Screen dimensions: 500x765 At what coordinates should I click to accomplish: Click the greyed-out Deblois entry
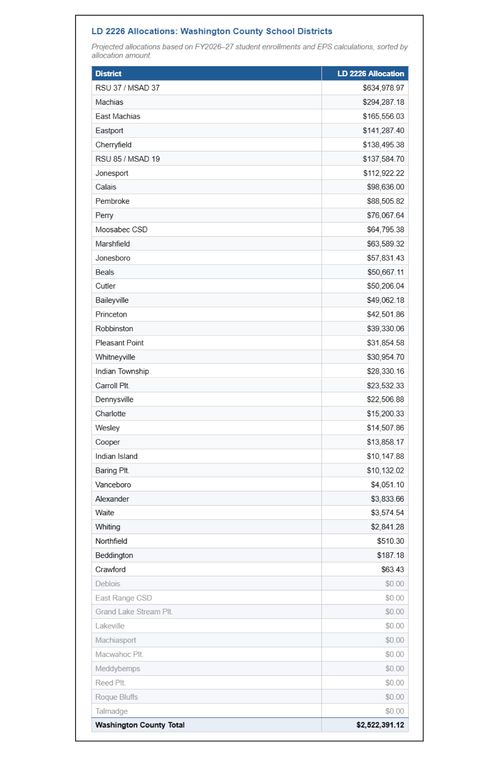108,584
